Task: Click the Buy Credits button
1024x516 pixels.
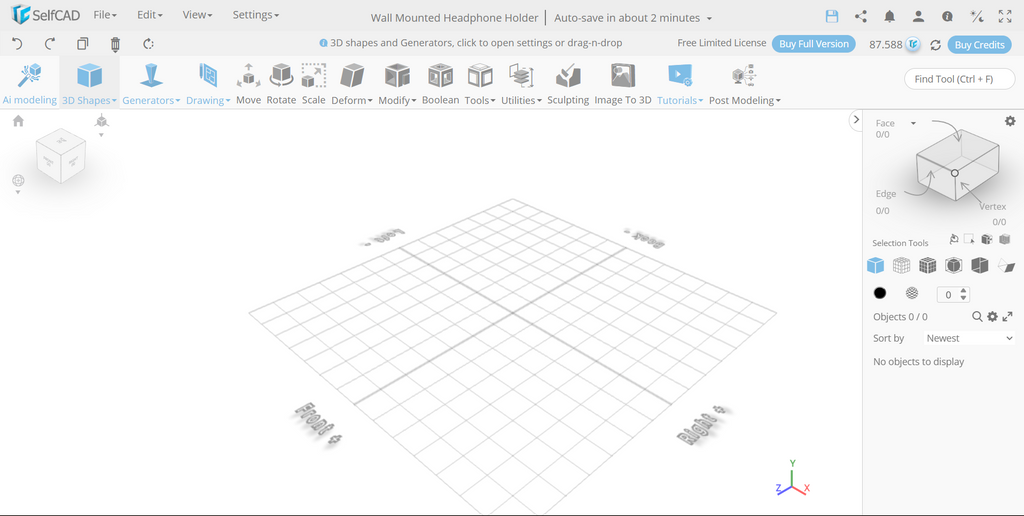Action: (x=979, y=44)
